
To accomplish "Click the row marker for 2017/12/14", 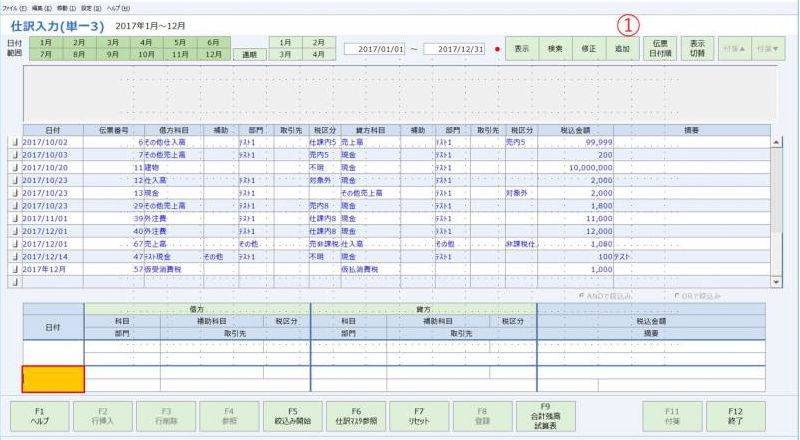I will pyautogui.click(x=15, y=257).
